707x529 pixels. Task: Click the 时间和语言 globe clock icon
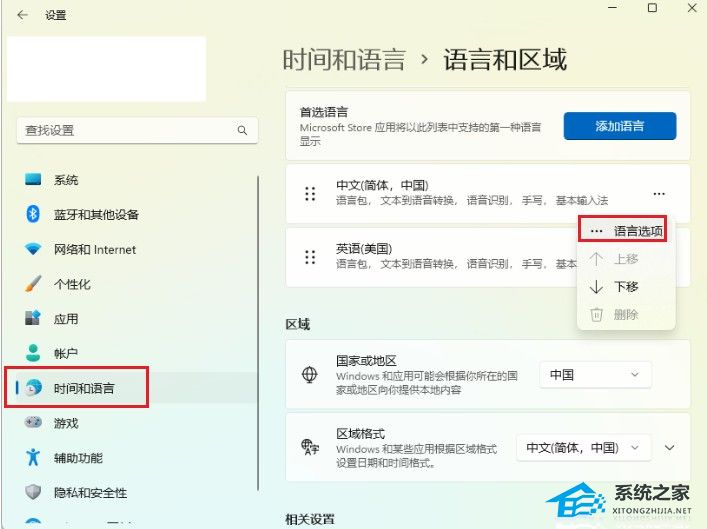33,388
